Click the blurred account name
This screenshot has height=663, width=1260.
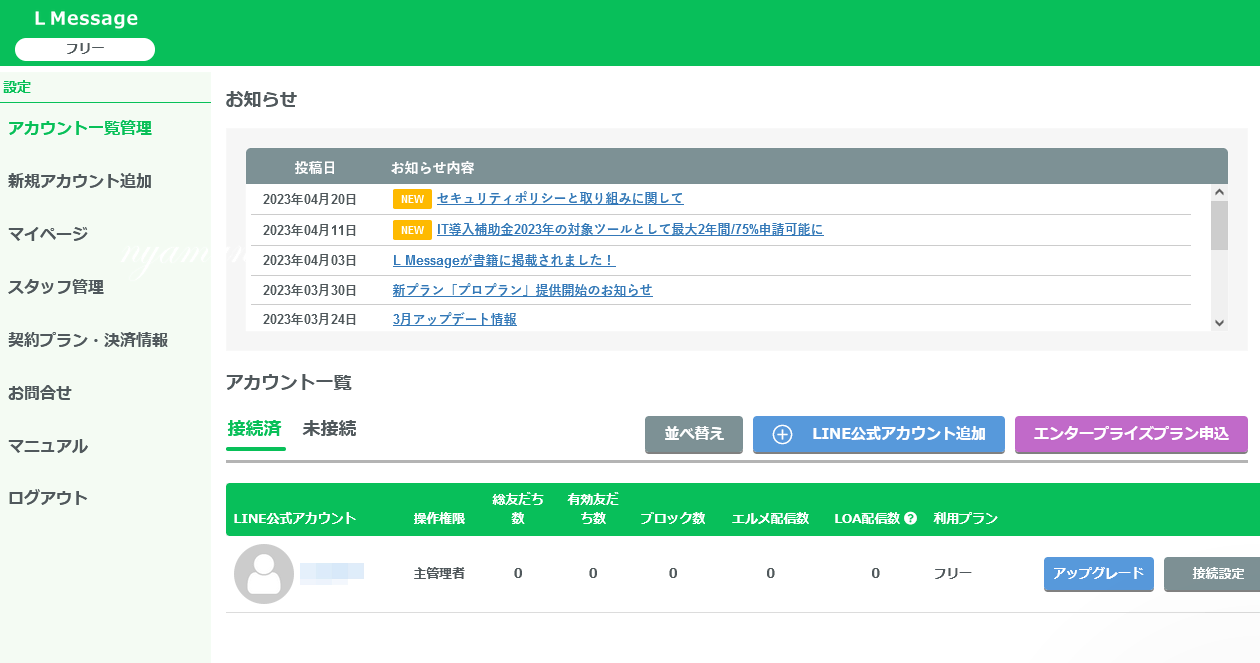point(332,573)
